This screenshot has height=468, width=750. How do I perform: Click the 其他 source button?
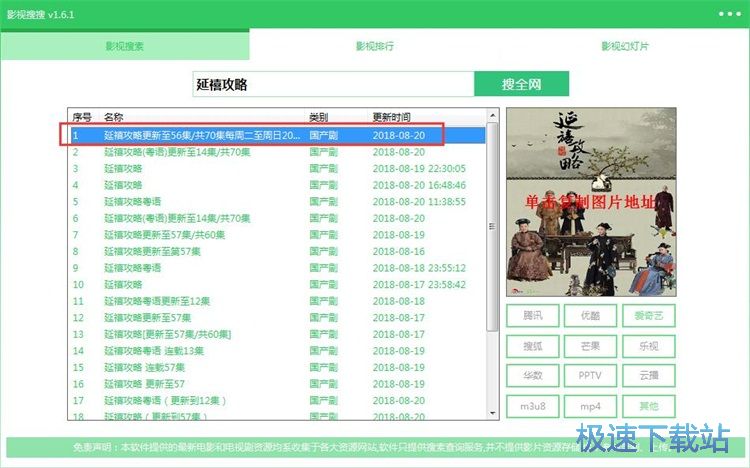[x=647, y=406]
